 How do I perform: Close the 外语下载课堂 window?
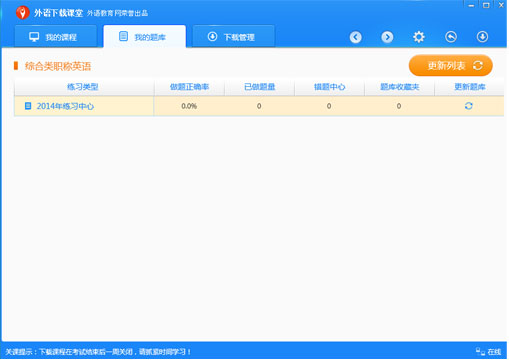point(501,5)
